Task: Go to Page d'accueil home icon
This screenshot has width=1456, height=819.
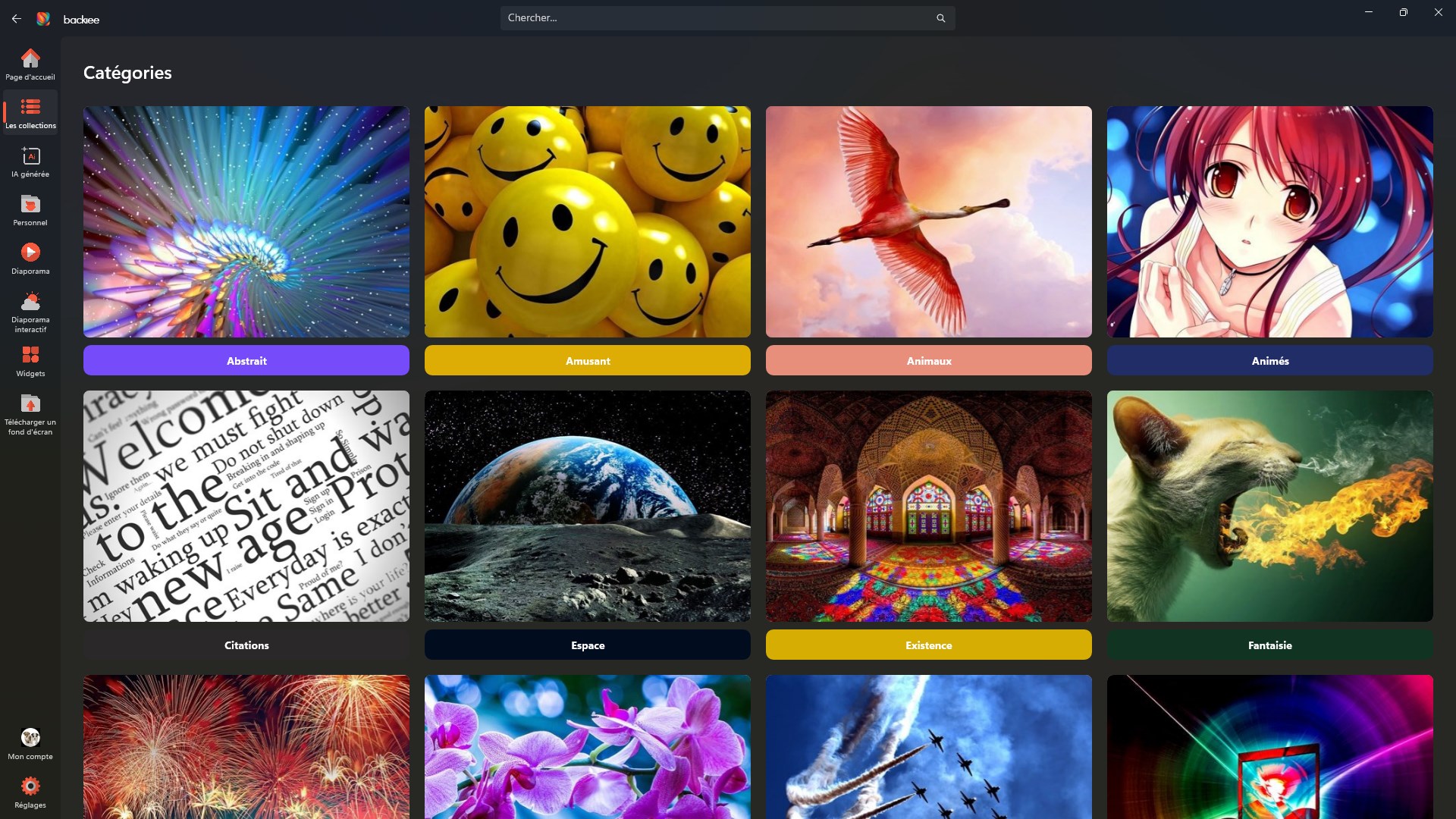Action: coord(30,59)
